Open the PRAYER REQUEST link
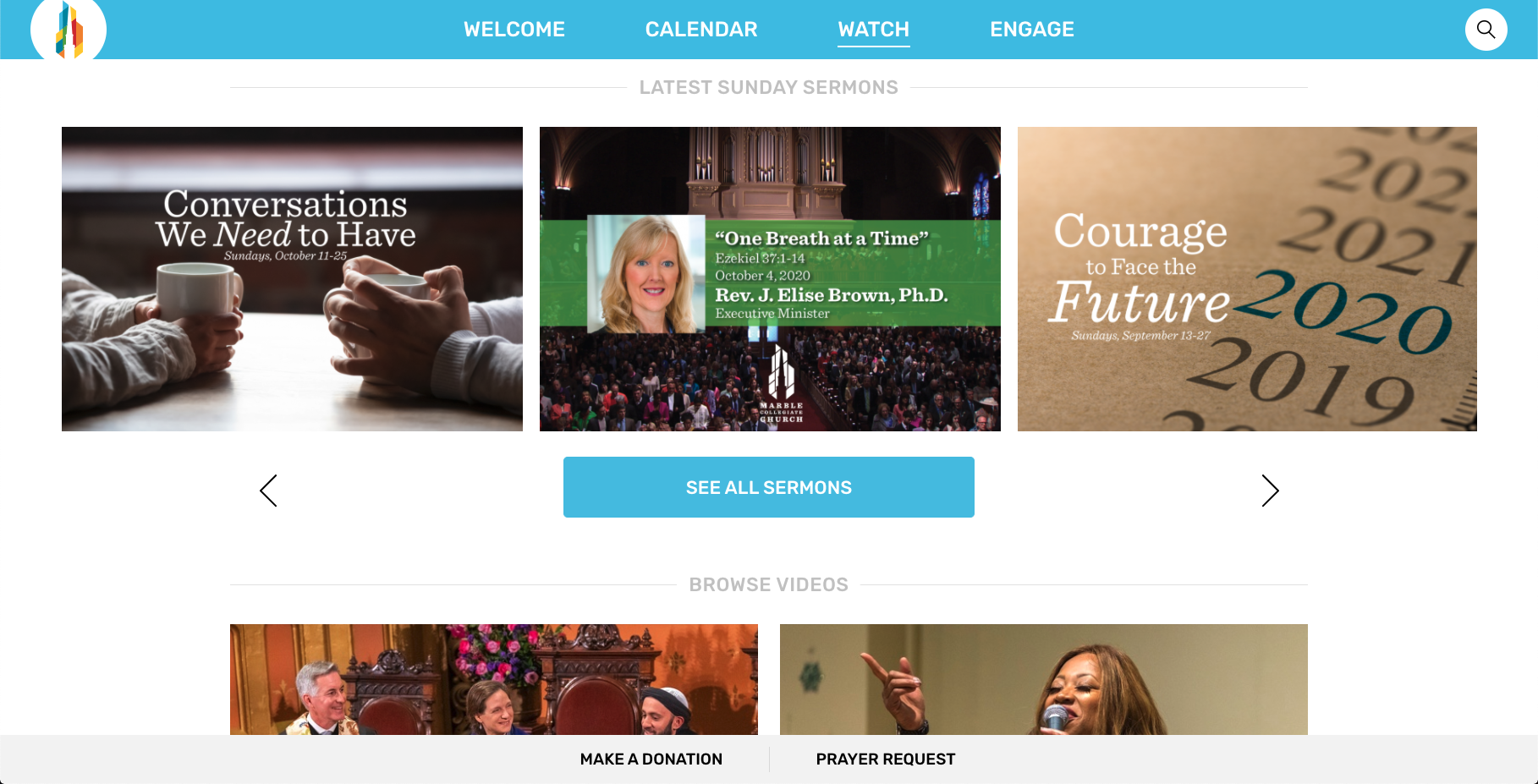Image resolution: width=1538 pixels, height=784 pixels. click(886, 759)
